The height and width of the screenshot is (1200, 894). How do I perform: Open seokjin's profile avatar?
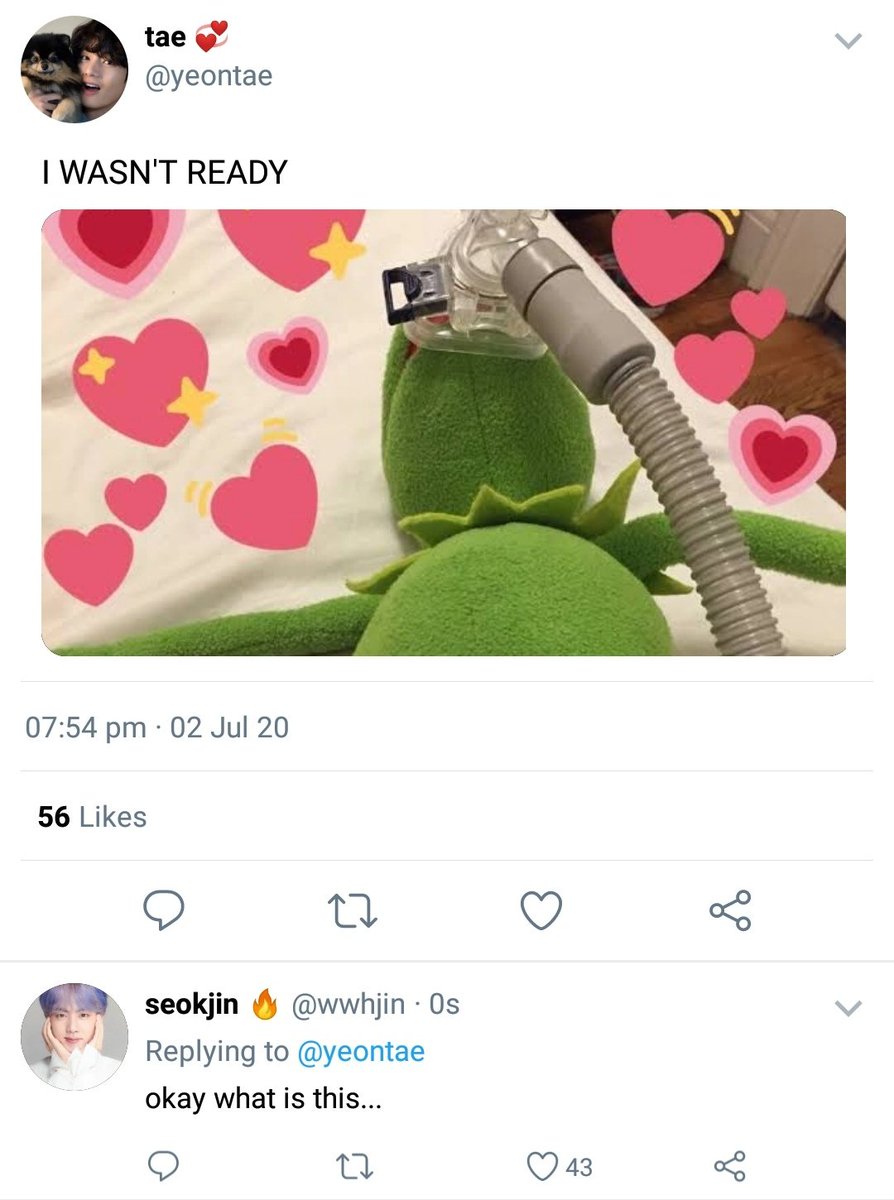click(74, 1035)
